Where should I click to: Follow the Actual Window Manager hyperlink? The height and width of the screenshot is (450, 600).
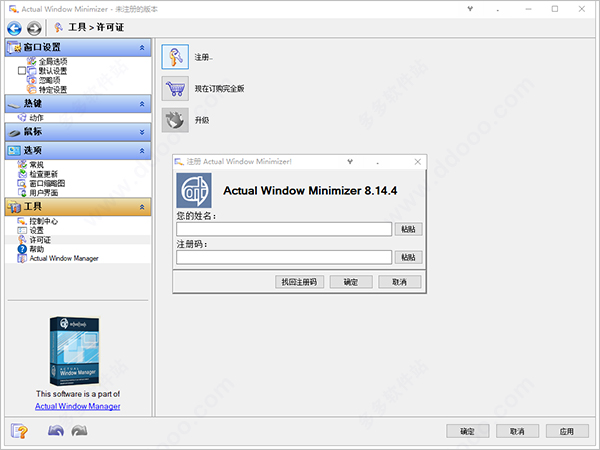coord(78,406)
